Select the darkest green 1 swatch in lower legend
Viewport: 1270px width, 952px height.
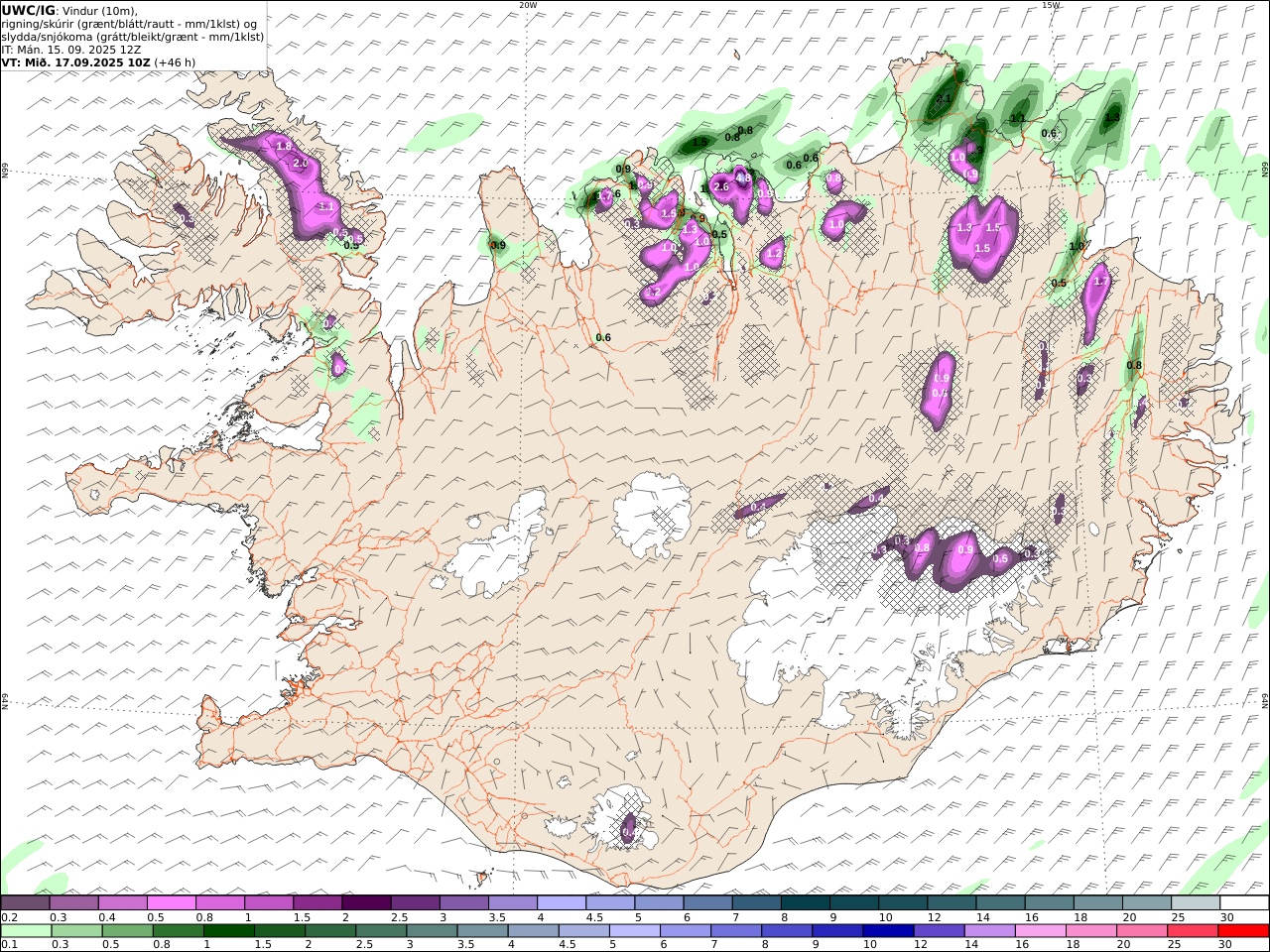click(x=229, y=931)
